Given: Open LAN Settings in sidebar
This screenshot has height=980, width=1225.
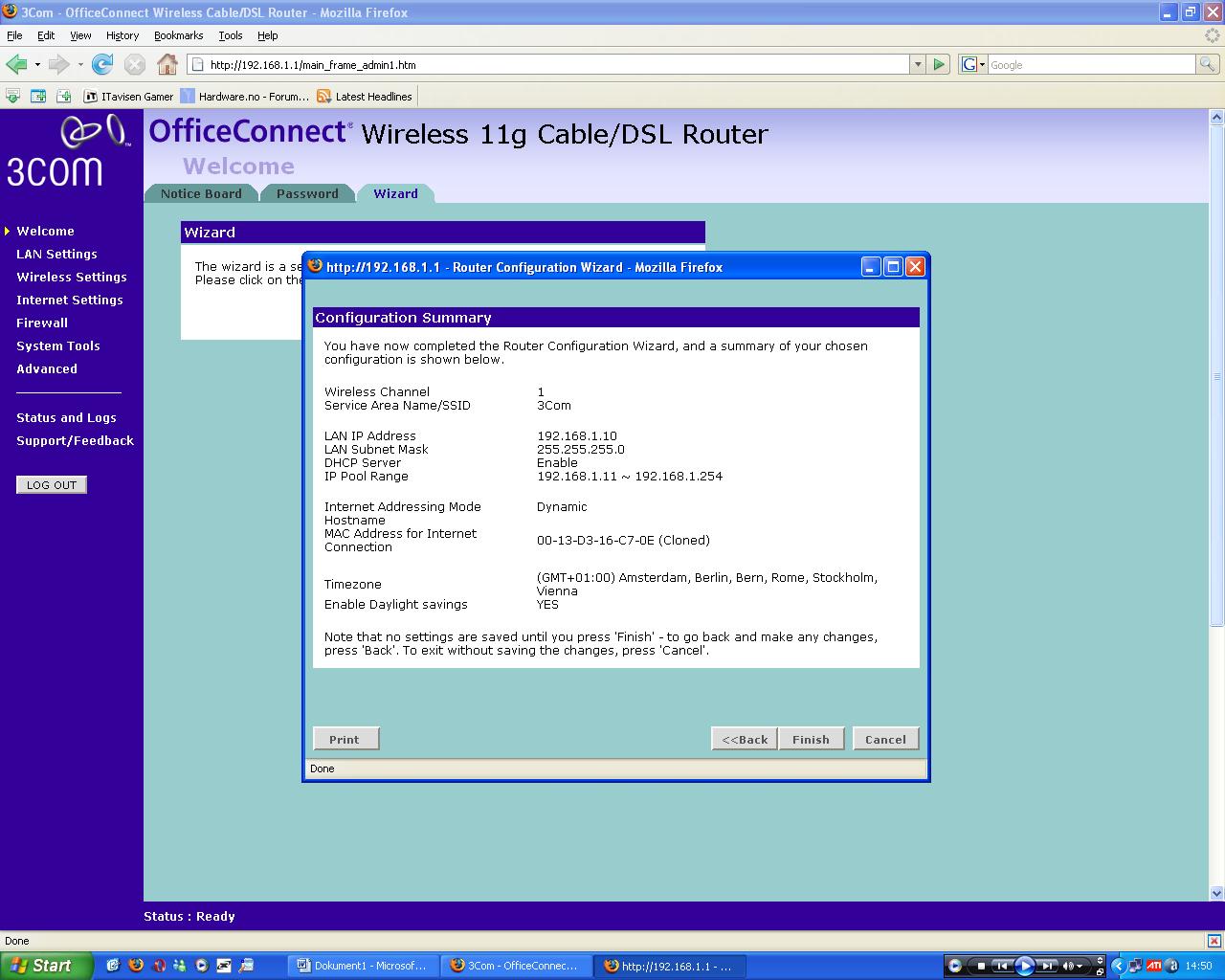Looking at the screenshot, I should click(56, 254).
